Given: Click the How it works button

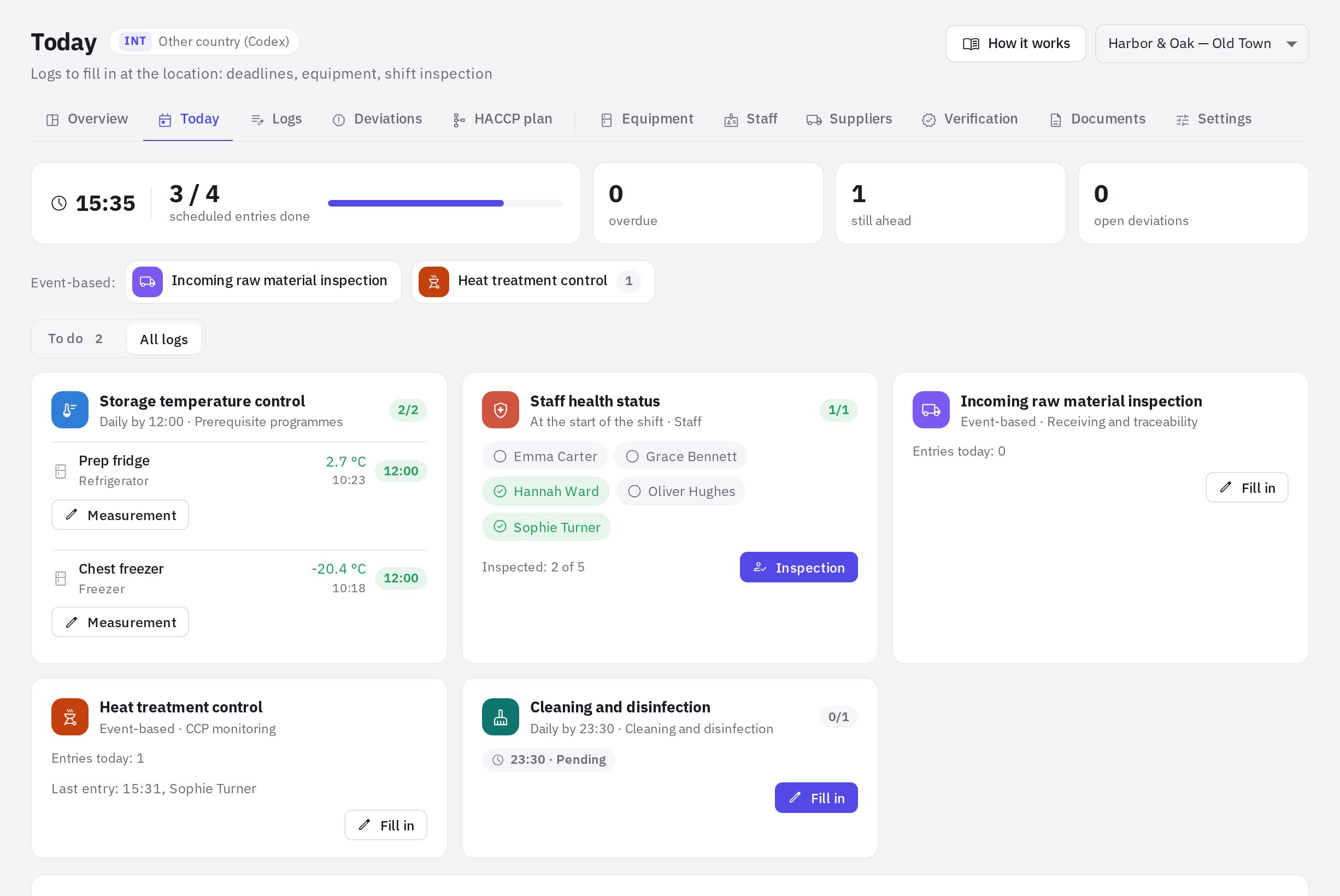Looking at the screenshot, I should click(1015, 44).
